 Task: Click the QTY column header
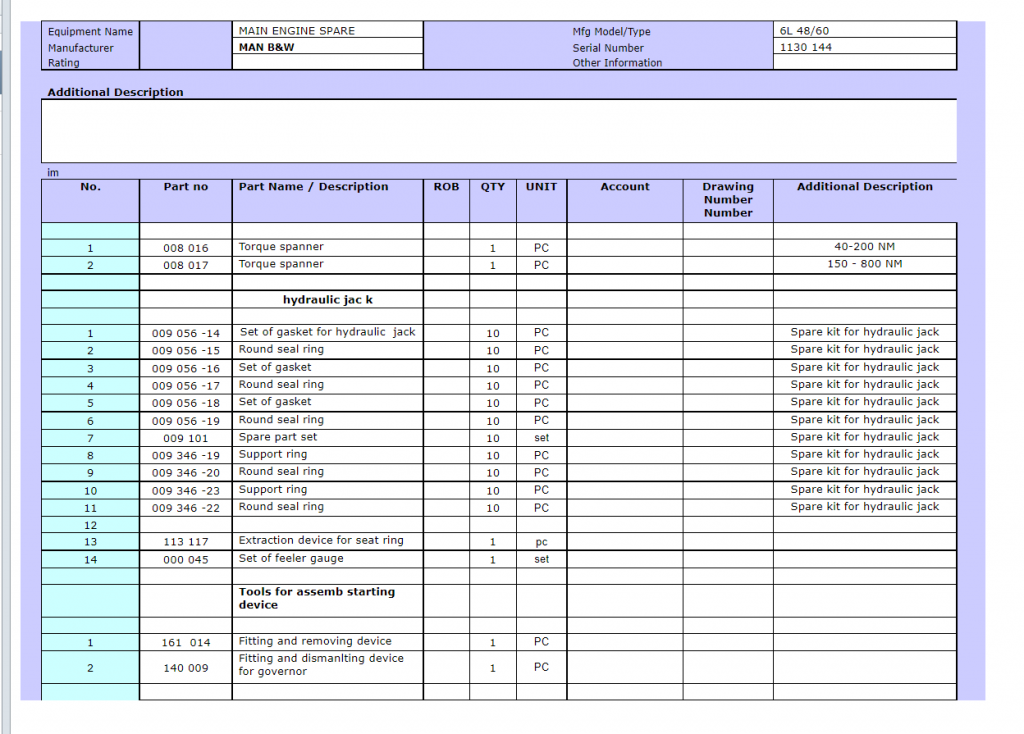tap(493, 187)
